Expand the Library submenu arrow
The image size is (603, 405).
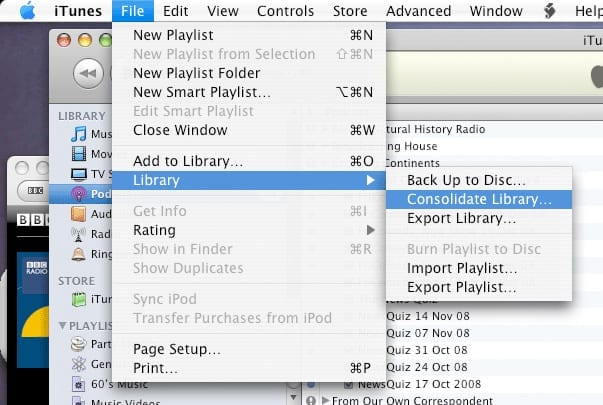click(x=370, y=180)
